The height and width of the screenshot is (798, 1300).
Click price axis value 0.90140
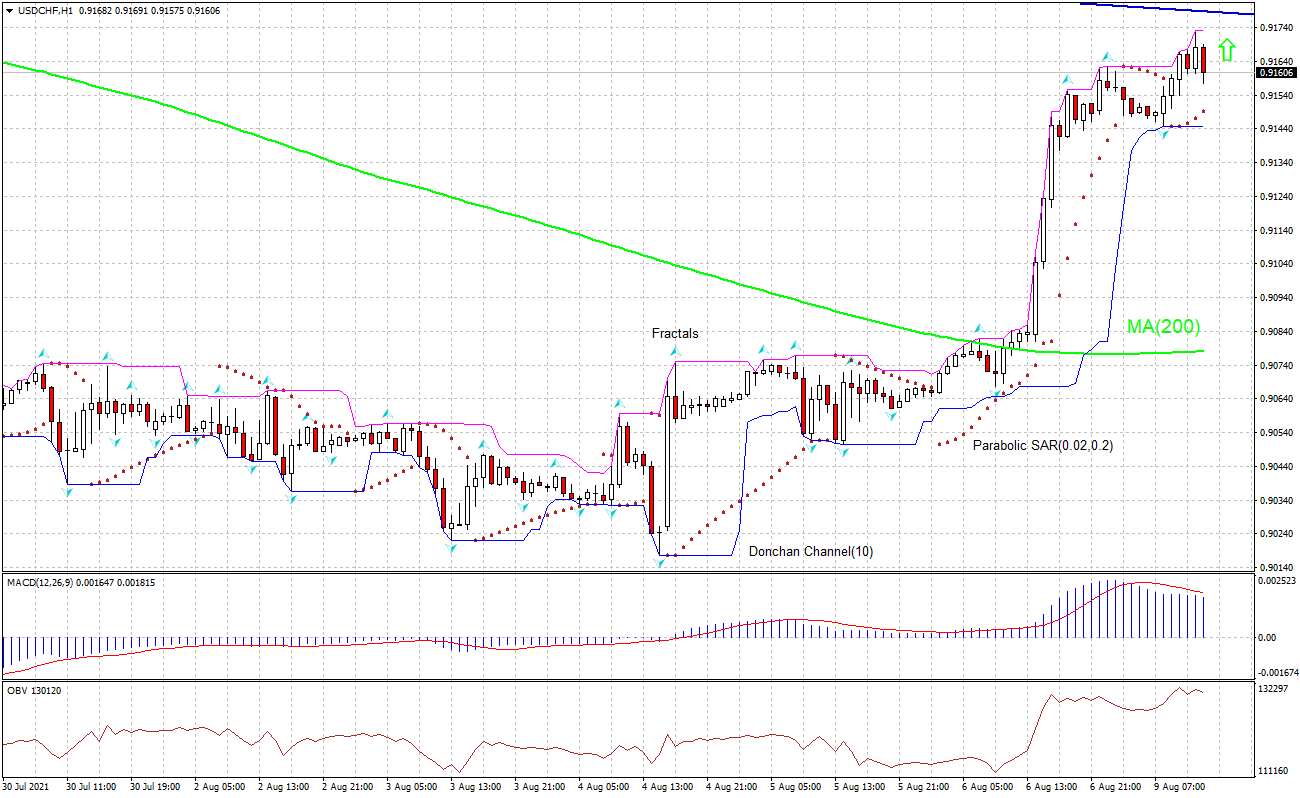[1275, 568]
